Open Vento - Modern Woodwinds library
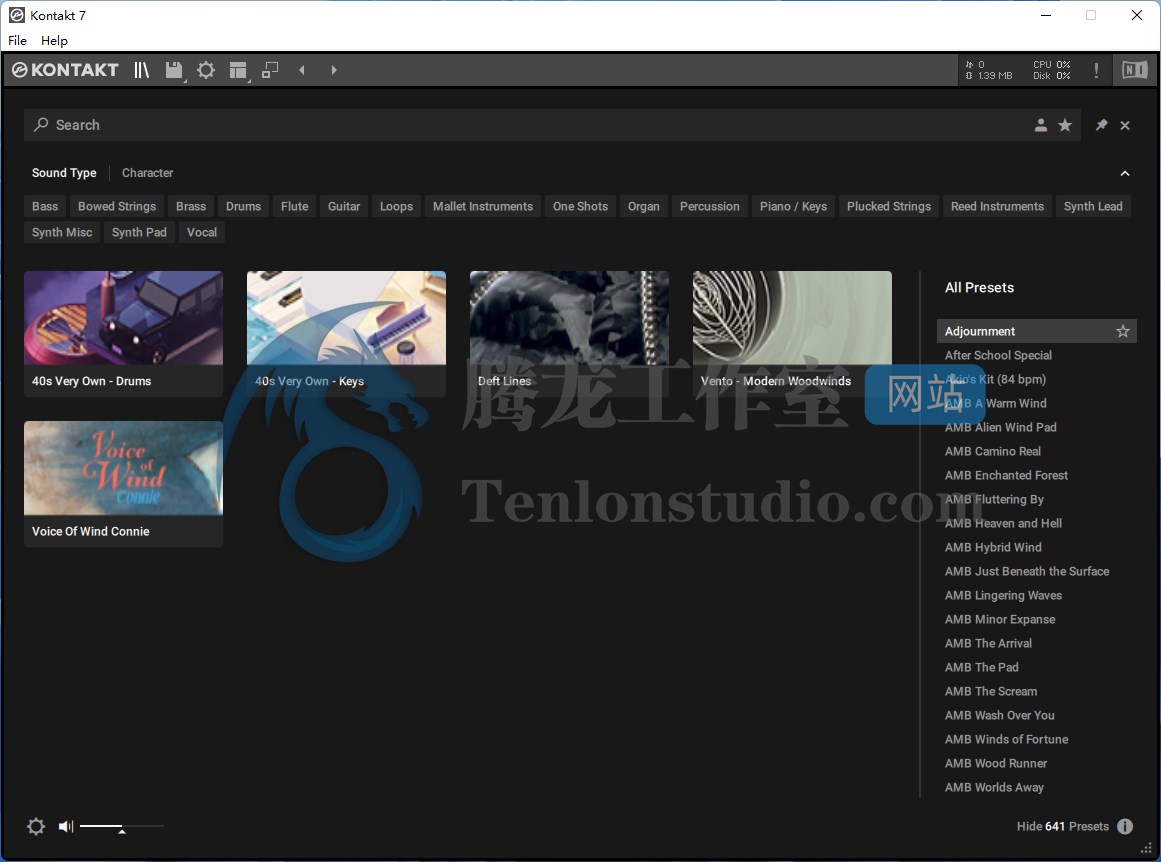The width and height of the screenshot is (1161, 862). pyautogui.click(x=792, y=334)
